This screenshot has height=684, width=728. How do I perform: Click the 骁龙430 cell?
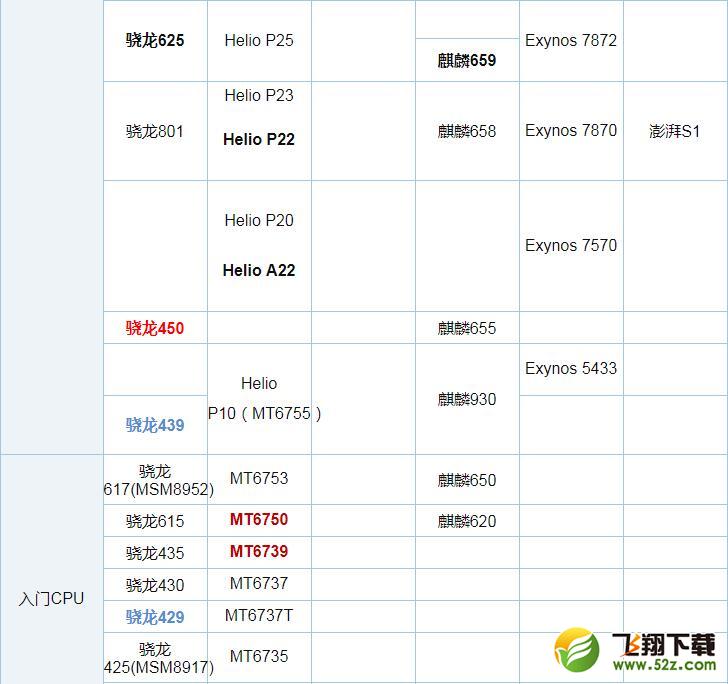pyautogui.click(x=155, y=585)
